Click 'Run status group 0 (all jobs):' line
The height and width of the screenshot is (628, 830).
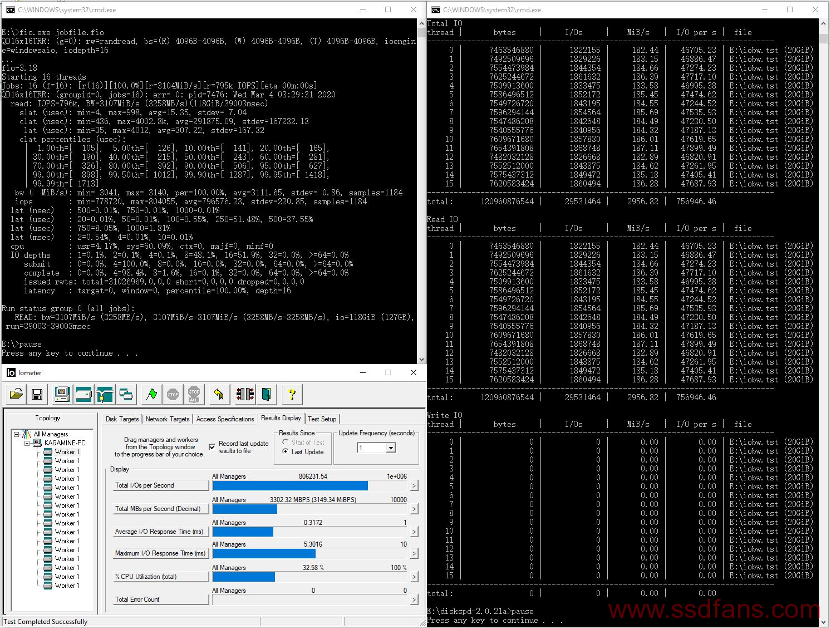click(x=68, y=308)
